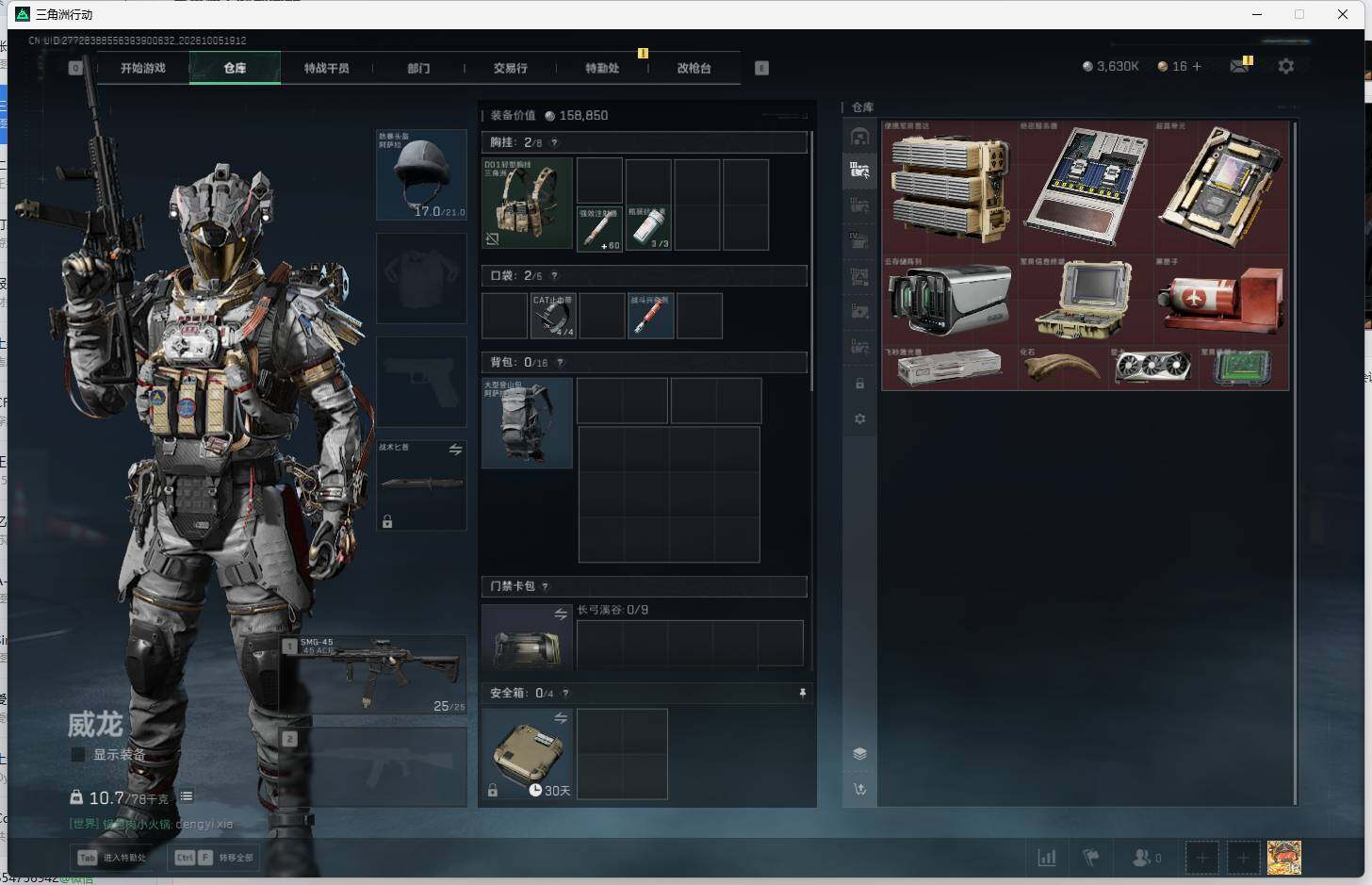
Task: Open the mail envelope icon
Action: (1240, 66)
